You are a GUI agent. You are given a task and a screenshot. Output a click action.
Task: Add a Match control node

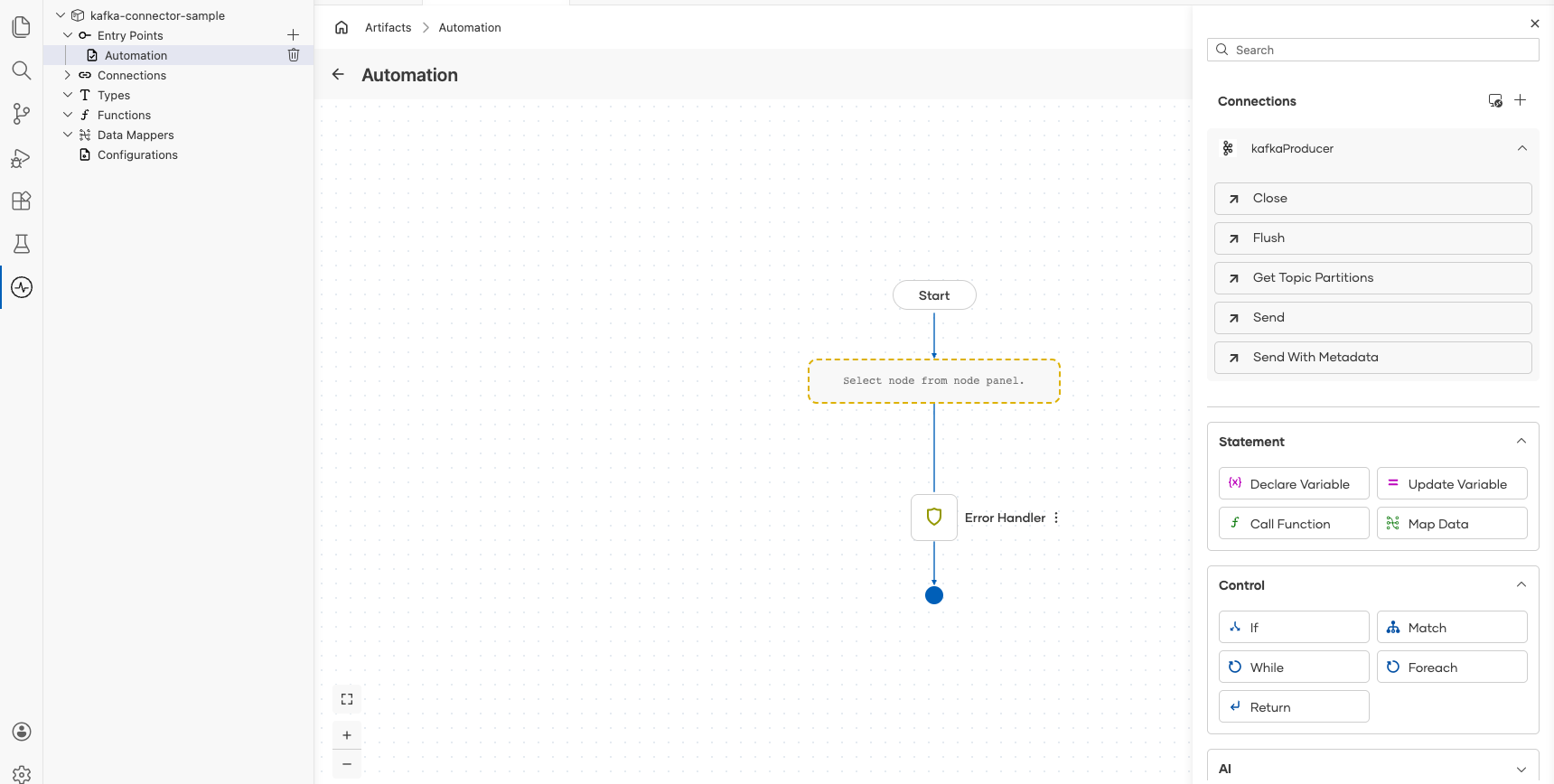tap(1452, 627)
